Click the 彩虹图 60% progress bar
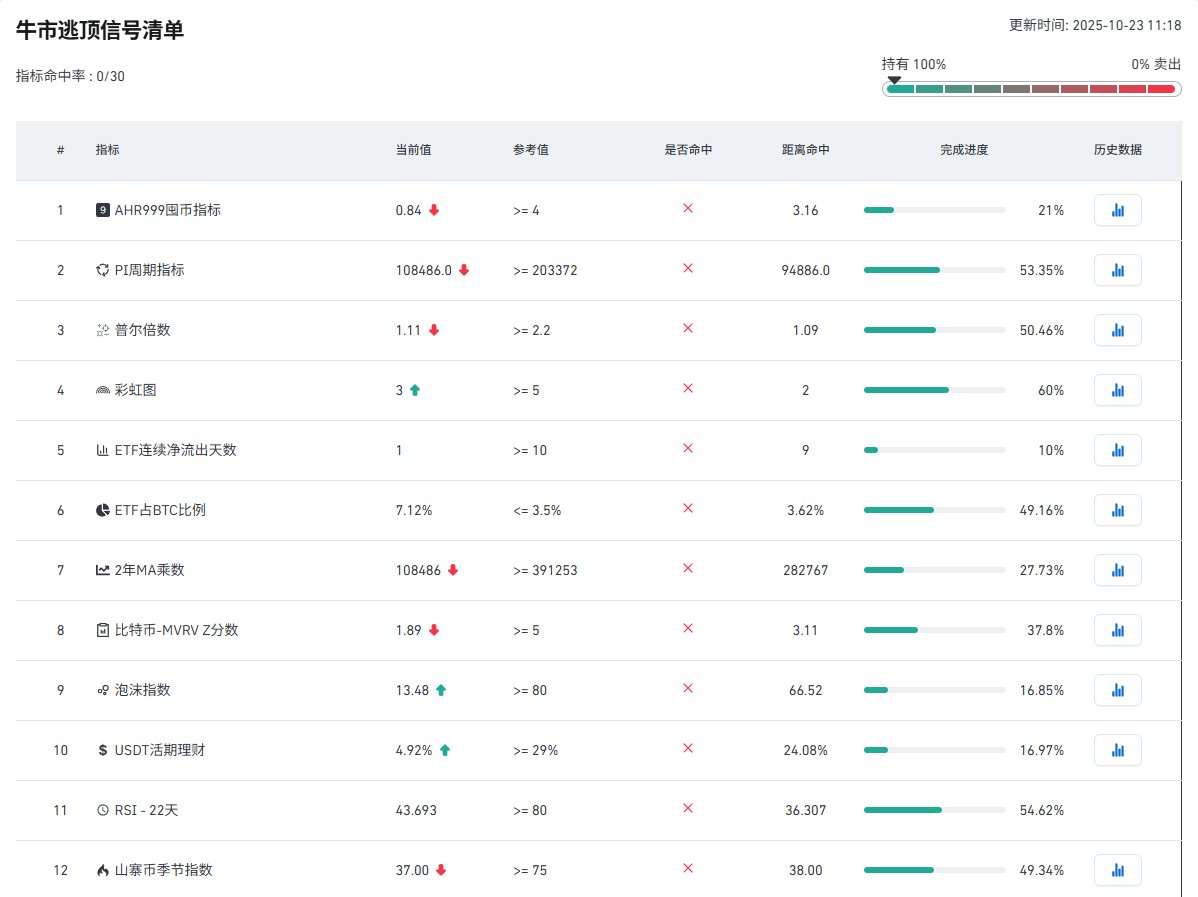Viewport: 1198px width, 897px height. pos(934,390)
